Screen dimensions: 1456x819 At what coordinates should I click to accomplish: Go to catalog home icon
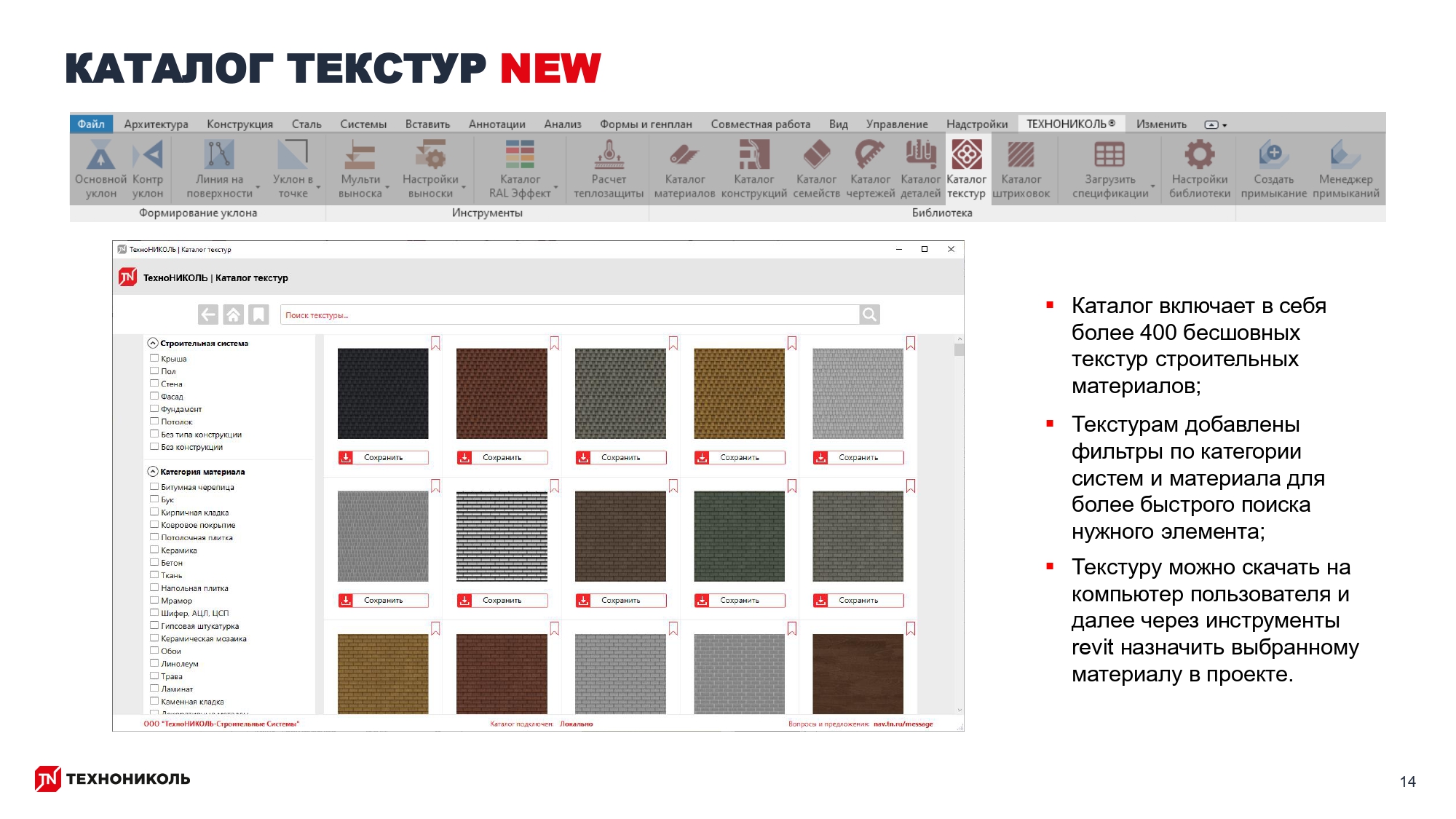(233, 314)
